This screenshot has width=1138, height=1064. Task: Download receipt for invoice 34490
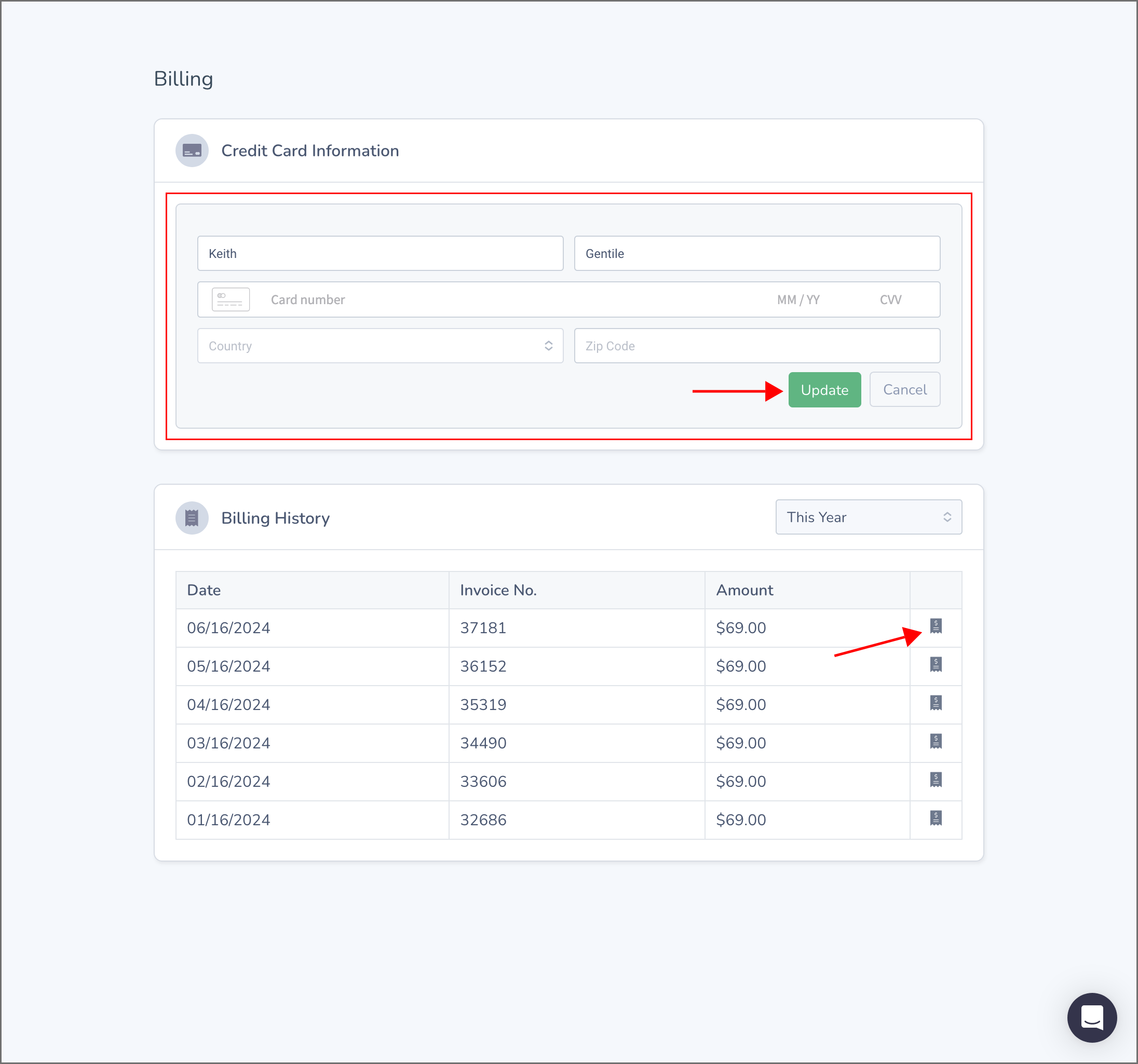click(936, 741)
